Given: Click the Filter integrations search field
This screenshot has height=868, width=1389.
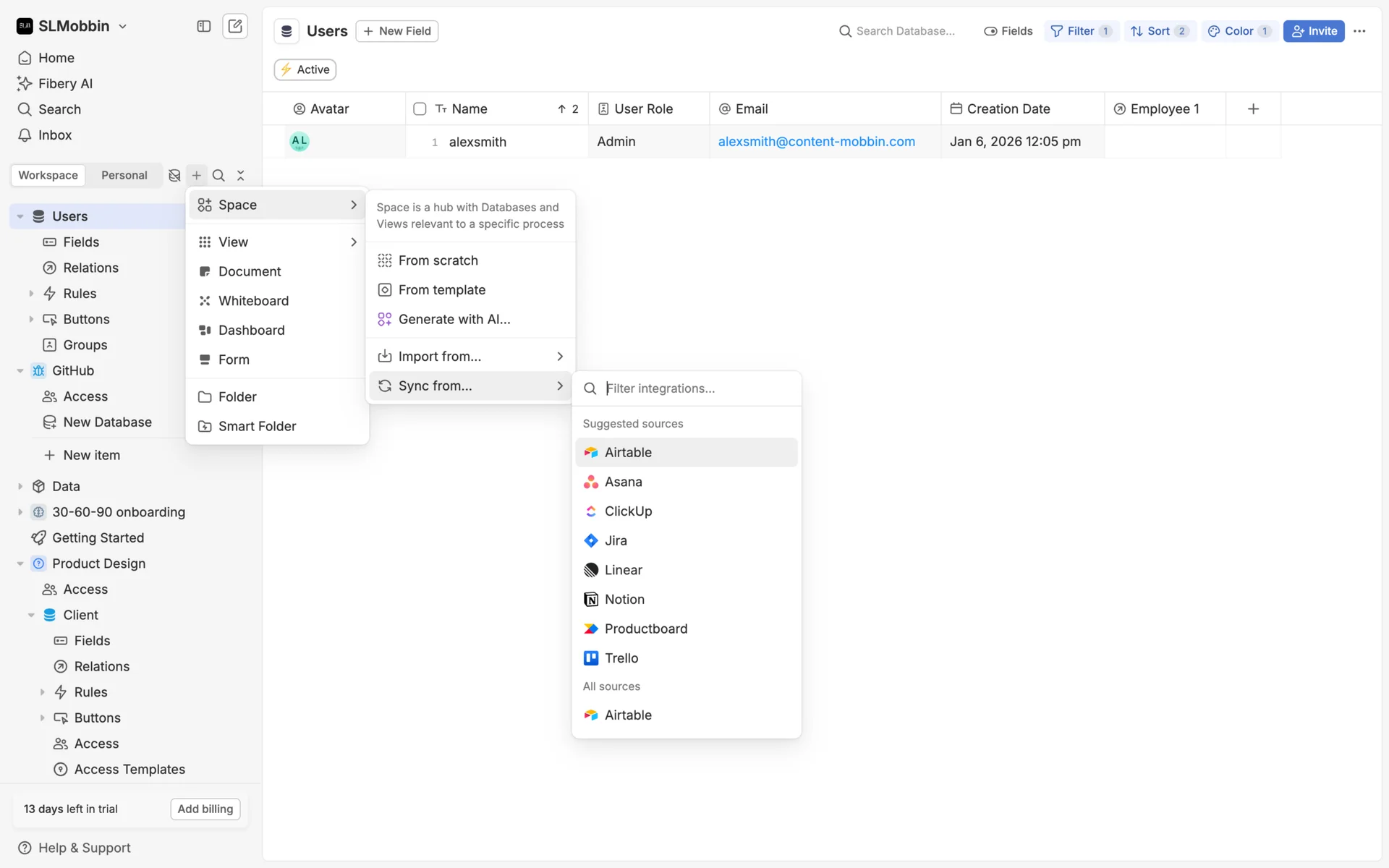Looking at the screenshot, I should pyautogui.click(x=694, y=389).
